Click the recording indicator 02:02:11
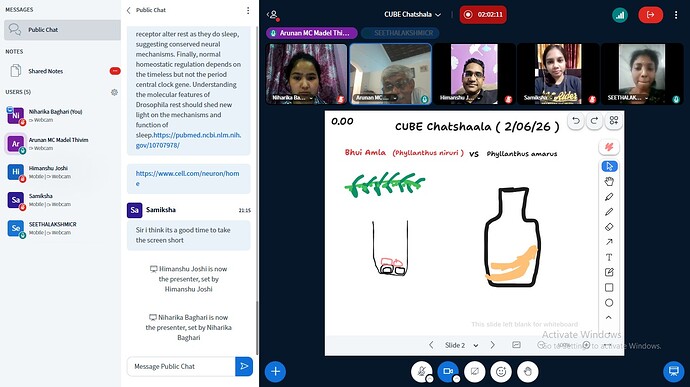 pos(483,15)
